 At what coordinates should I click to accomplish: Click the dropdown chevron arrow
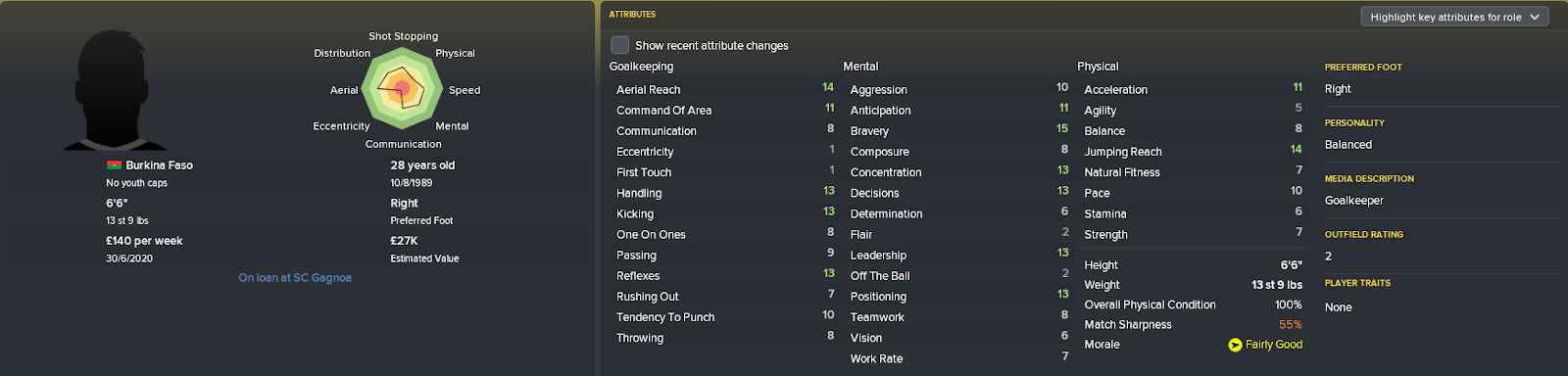click(x=1535, y=17)
